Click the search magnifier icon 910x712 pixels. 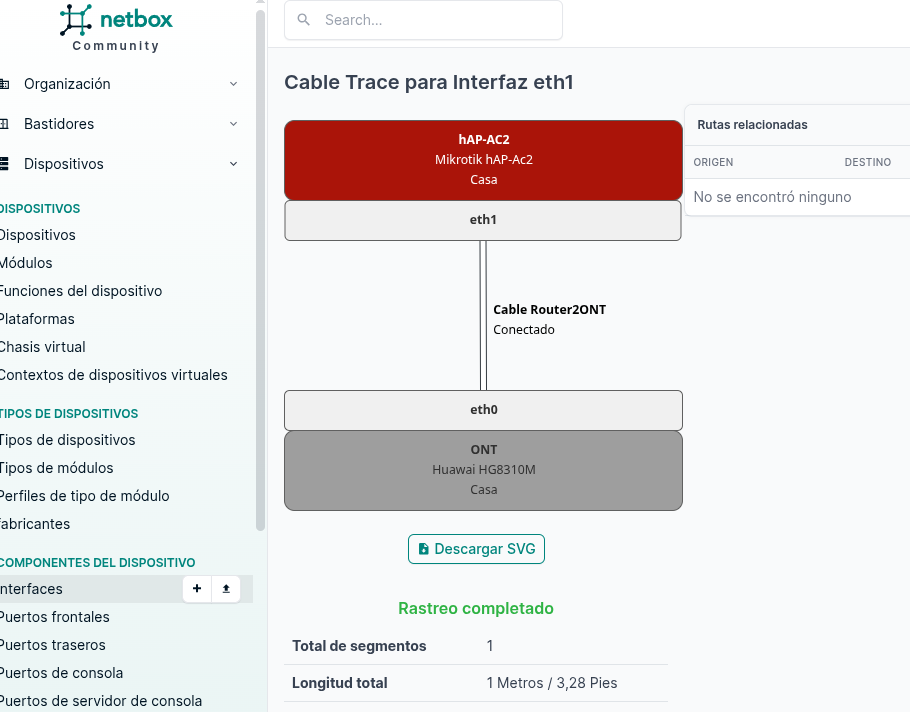pos(304,20)
